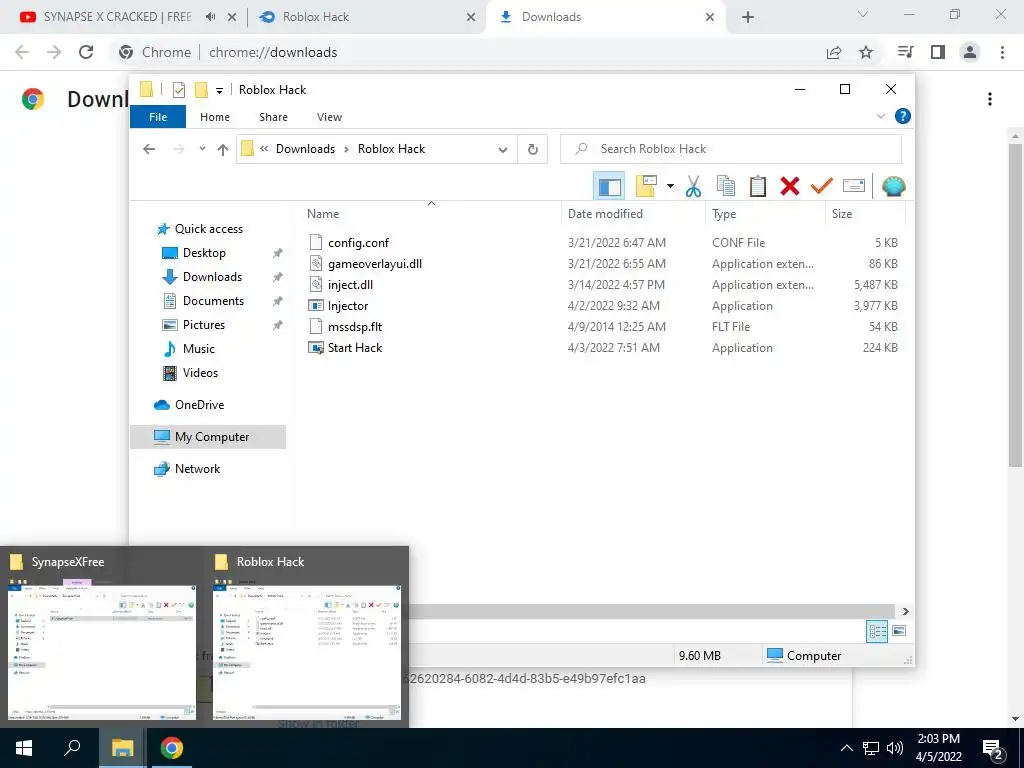Screen dimensions: 1024x768
Task: Sort by the Name column header
Action: (323, 214)
